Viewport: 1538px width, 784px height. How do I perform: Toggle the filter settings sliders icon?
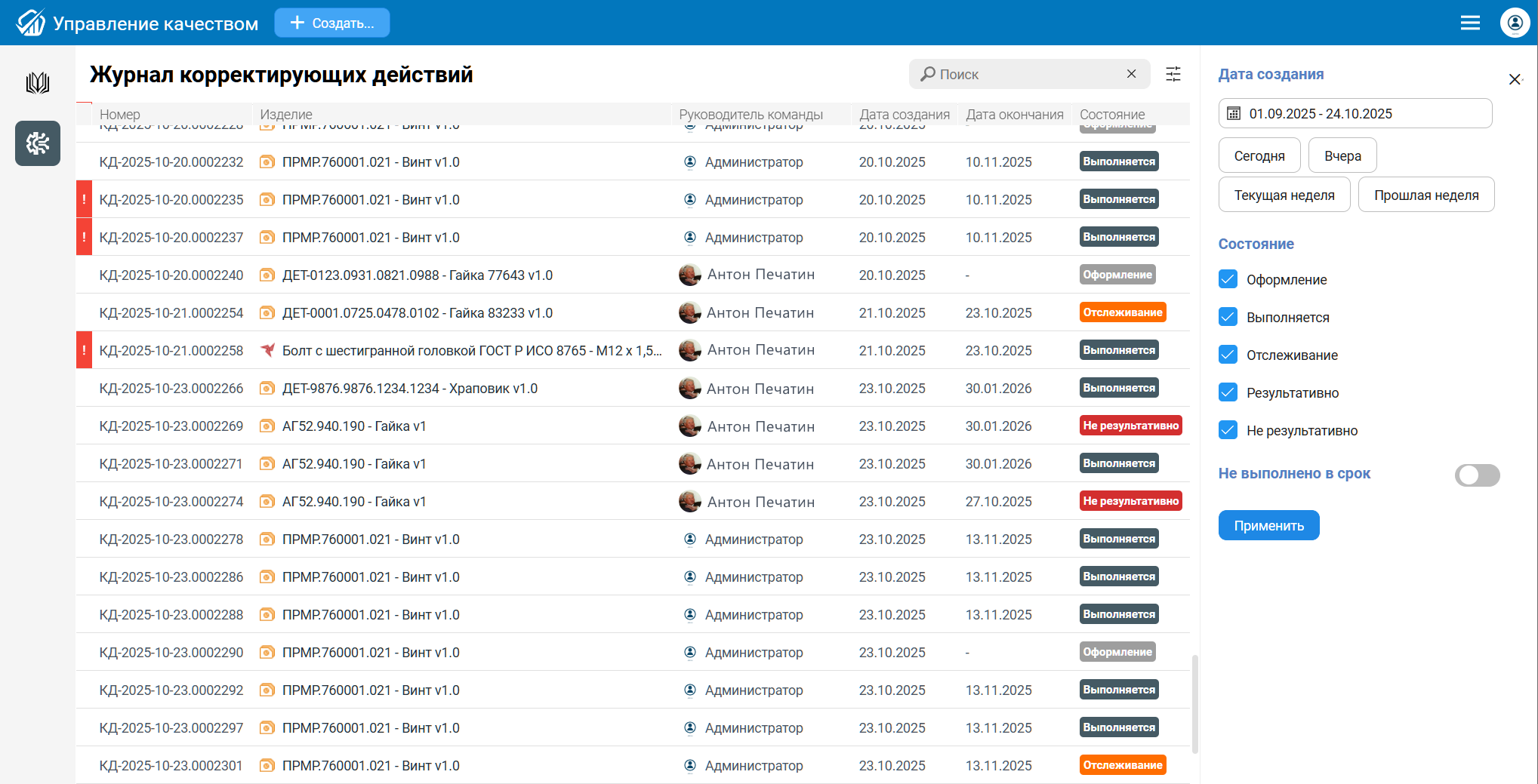pyautogui.click(x=1173, y=74)
